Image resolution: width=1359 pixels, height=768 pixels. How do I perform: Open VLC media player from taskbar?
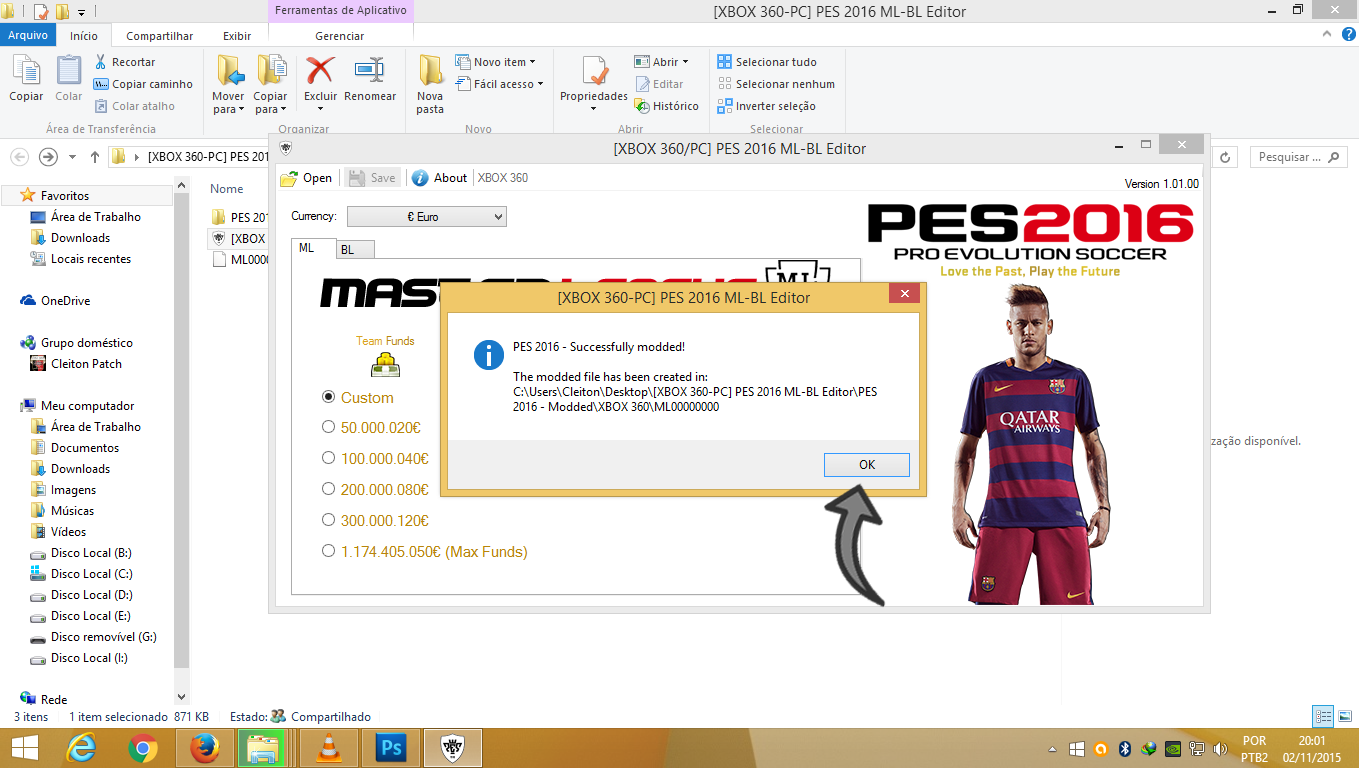coord(328,748)
